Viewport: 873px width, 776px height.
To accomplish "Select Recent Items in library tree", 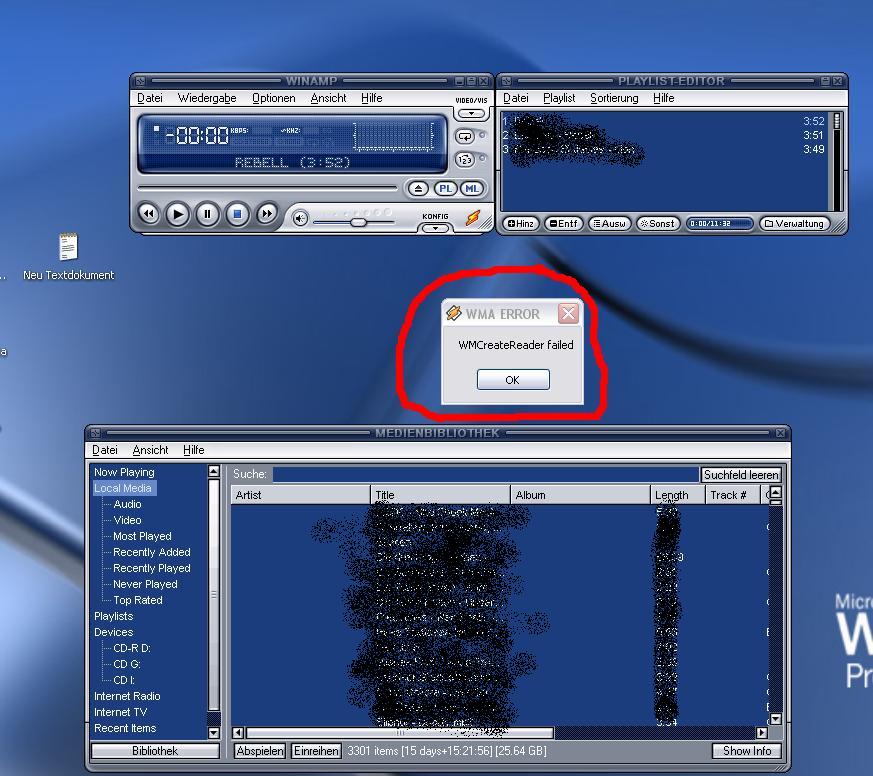I will pos(125,728).
